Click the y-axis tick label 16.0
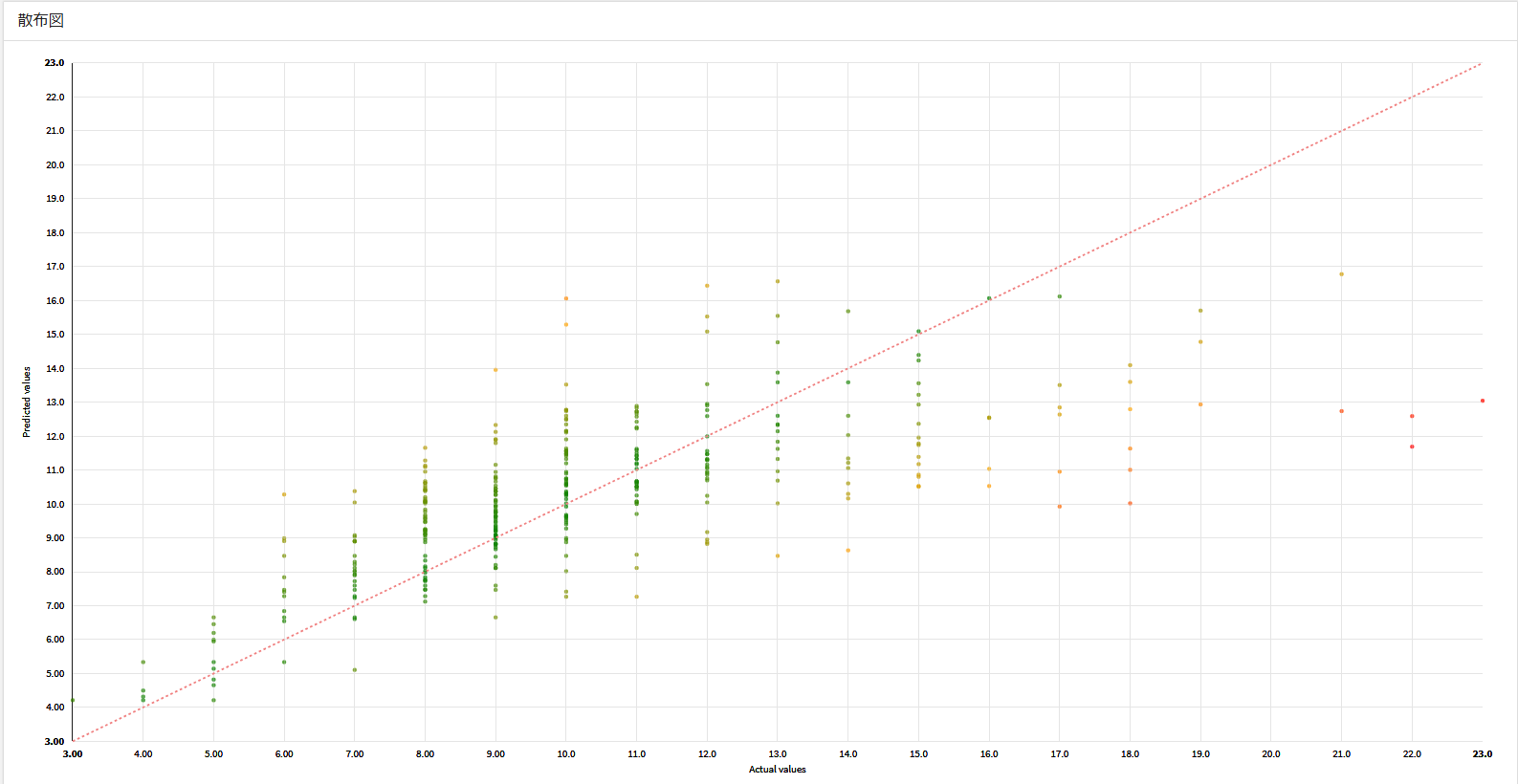The height and width of the screenshot is (784, 1518). tap(55, 301)
